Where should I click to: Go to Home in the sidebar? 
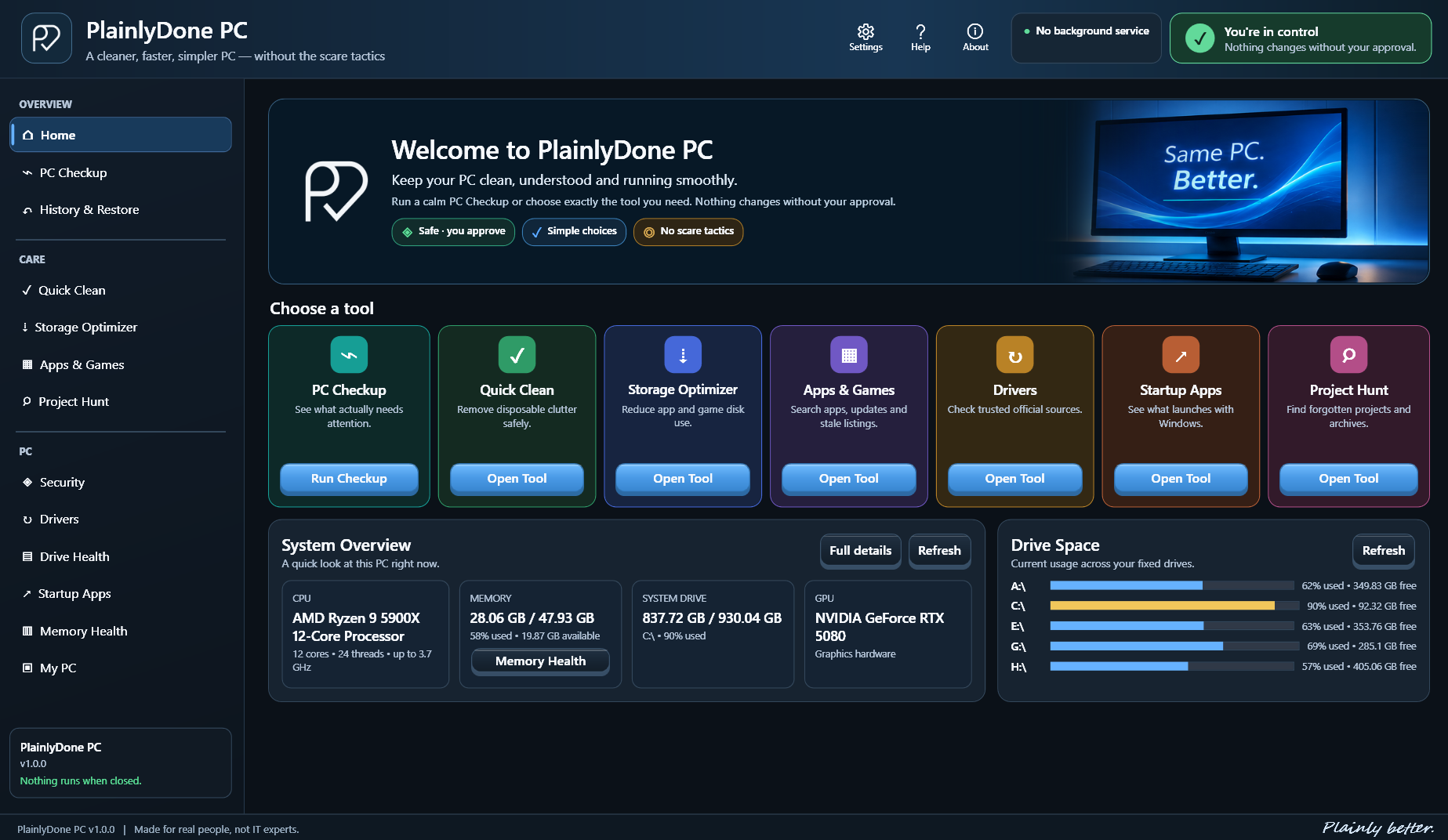[x=121, y=135]
